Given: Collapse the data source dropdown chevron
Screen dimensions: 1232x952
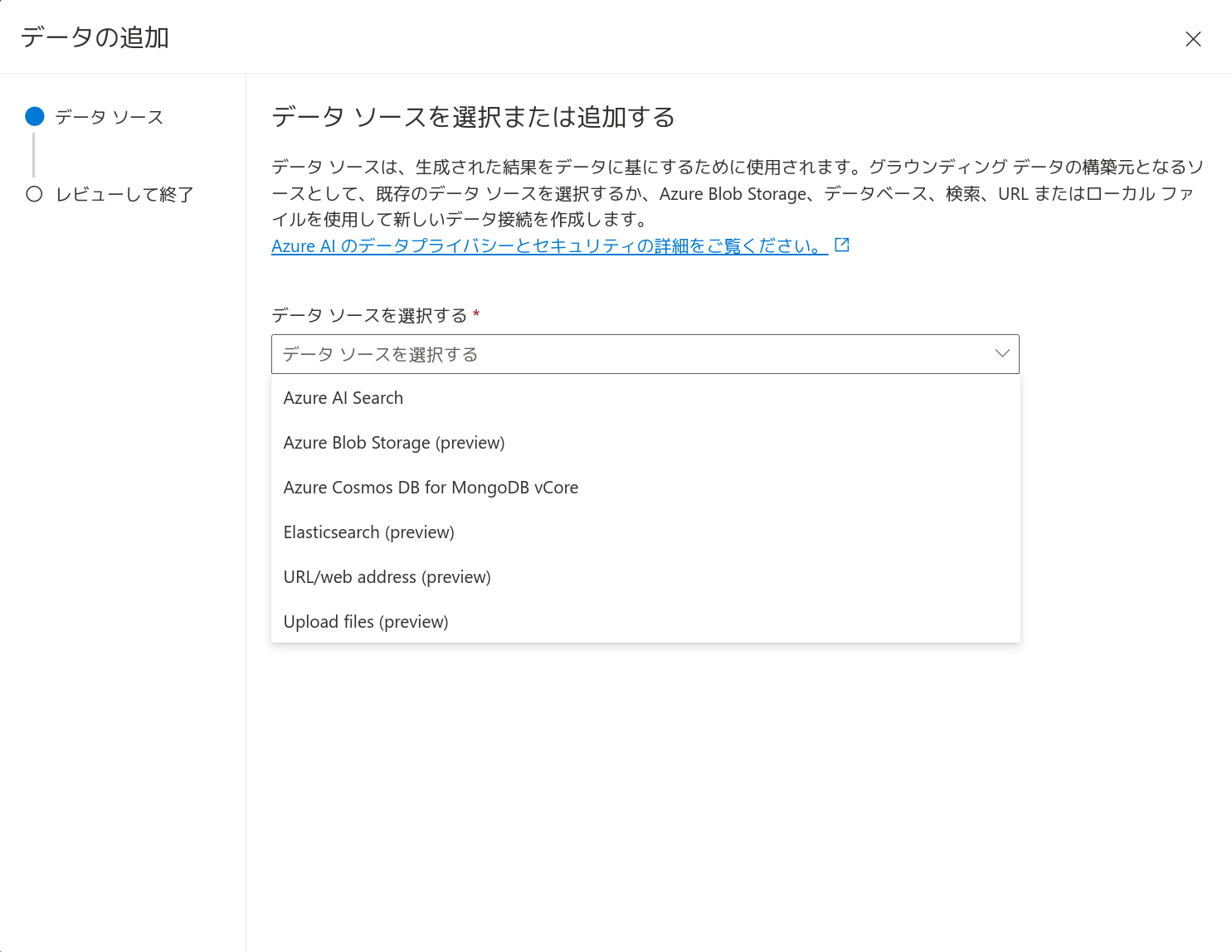Looking at the screenshot, I should [1001, 353].
